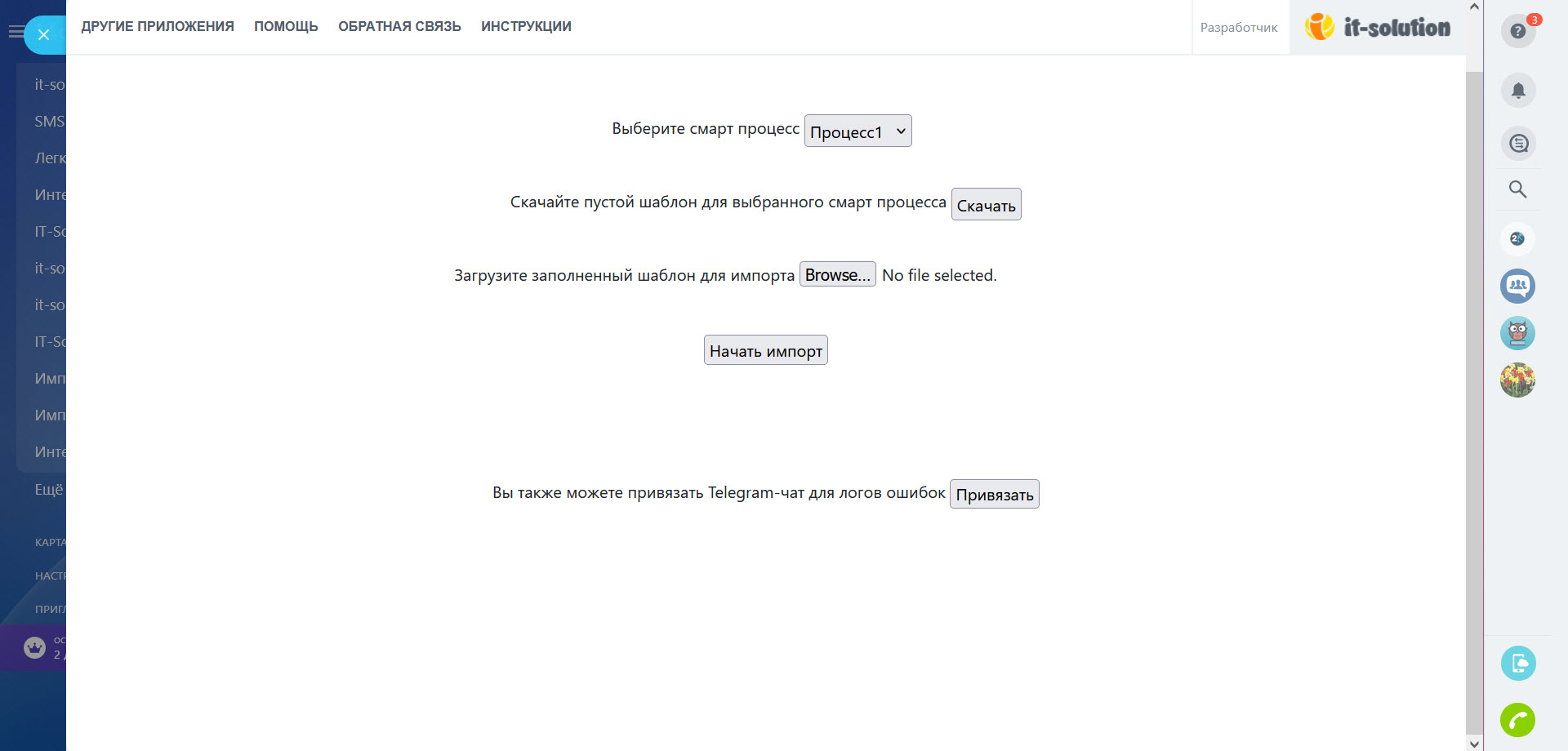This screenshot has width=1568, height=751.
Task: Click the Разработчик link
Action: click(x=1239, y=28)
